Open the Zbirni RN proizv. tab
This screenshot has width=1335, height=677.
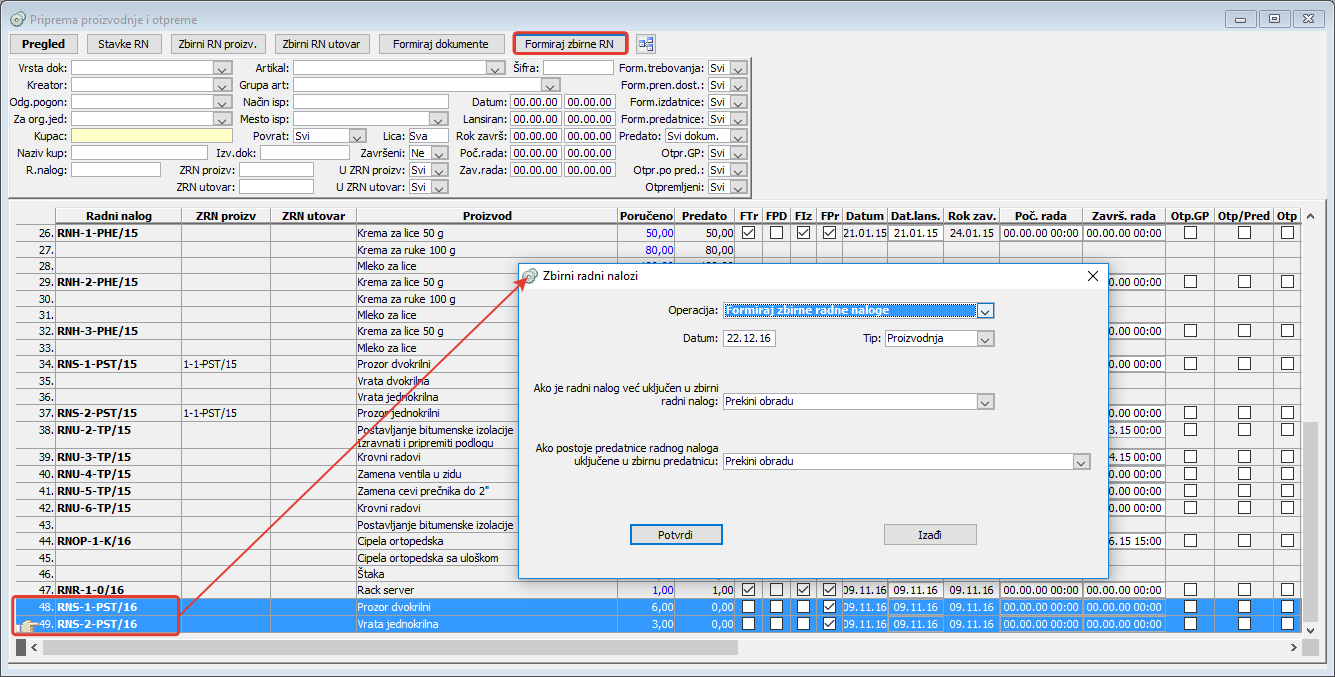(x=219, y=44)
